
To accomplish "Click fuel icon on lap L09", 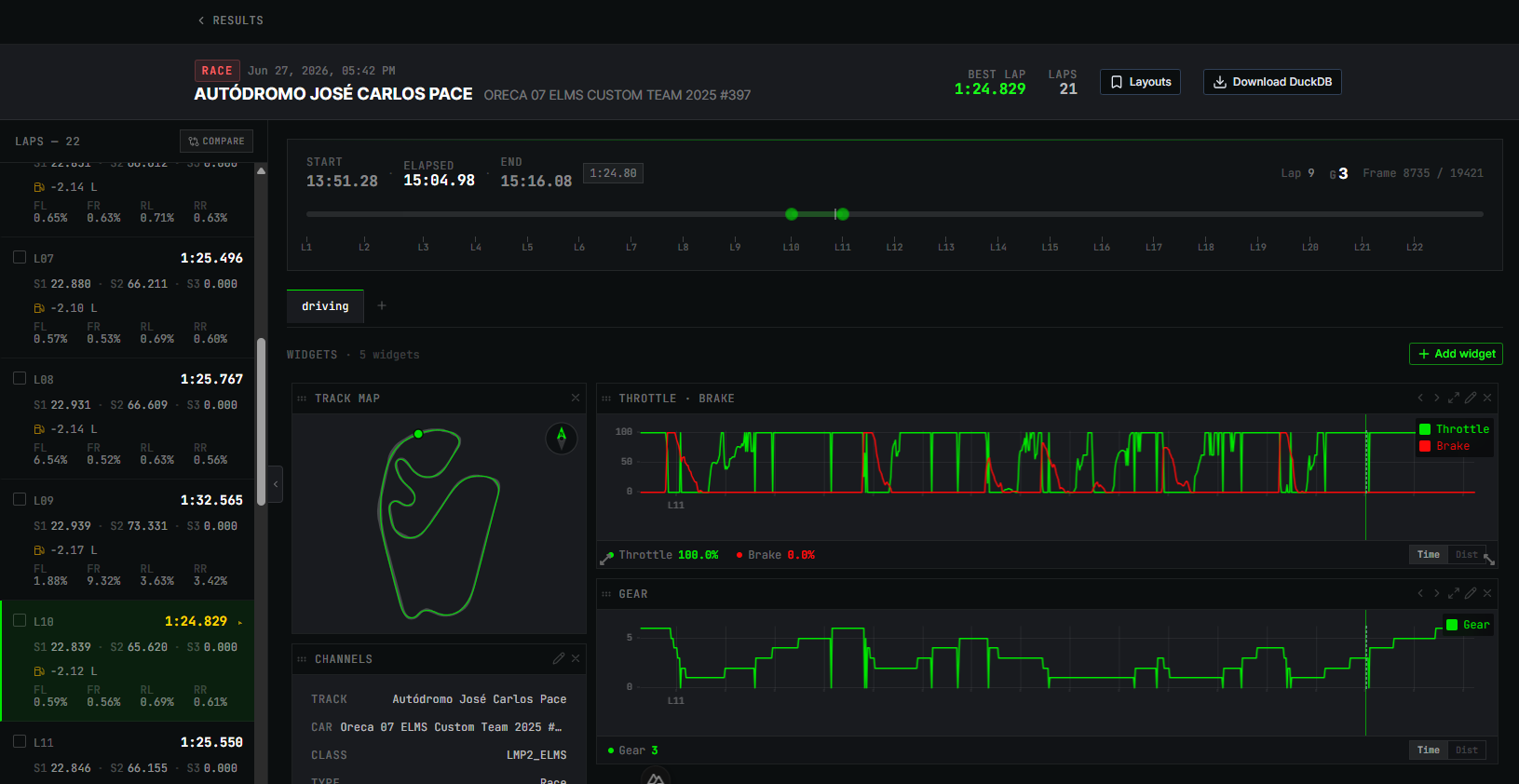I will click(x=39, y=550).
